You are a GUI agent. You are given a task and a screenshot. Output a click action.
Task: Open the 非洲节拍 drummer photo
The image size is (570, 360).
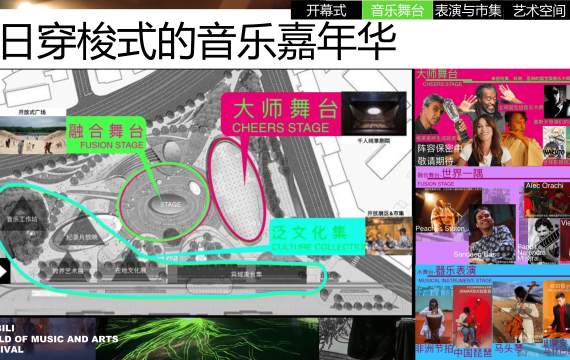click(434, 320)
